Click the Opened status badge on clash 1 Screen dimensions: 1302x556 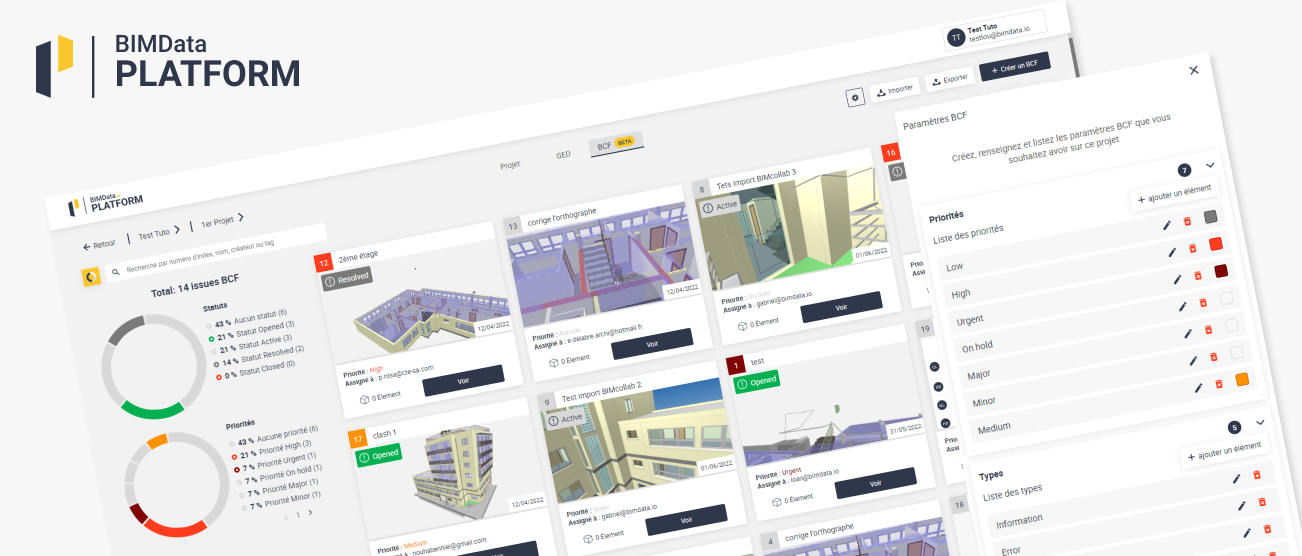click(379, 455)
